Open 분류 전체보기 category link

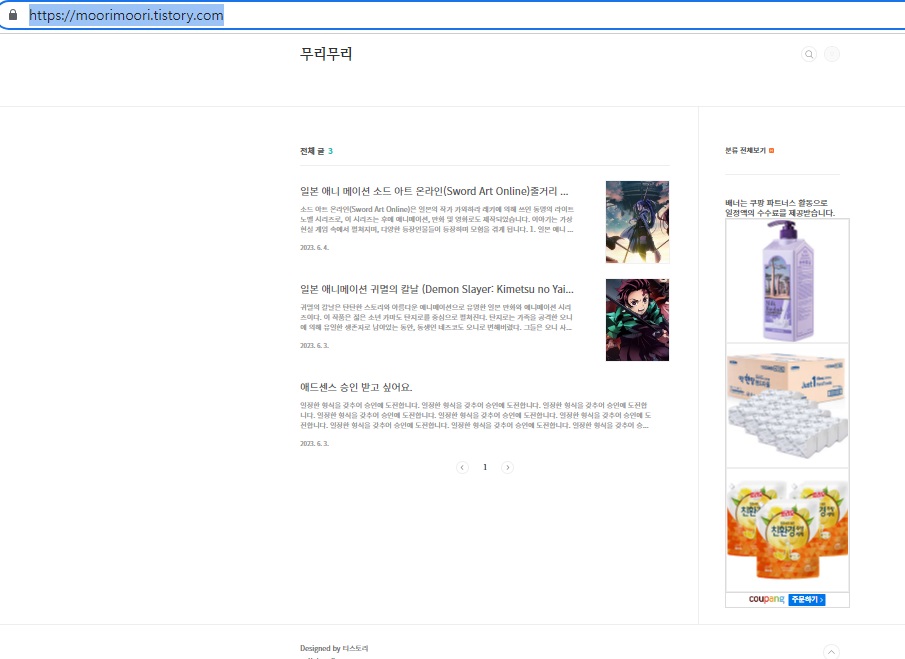pos(745,151)
